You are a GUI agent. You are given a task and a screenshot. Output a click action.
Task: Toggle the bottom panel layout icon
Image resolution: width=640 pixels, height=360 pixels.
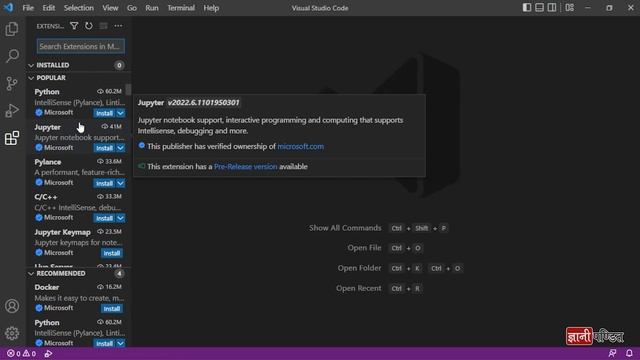pyautogui.click(x=539, y=8)
